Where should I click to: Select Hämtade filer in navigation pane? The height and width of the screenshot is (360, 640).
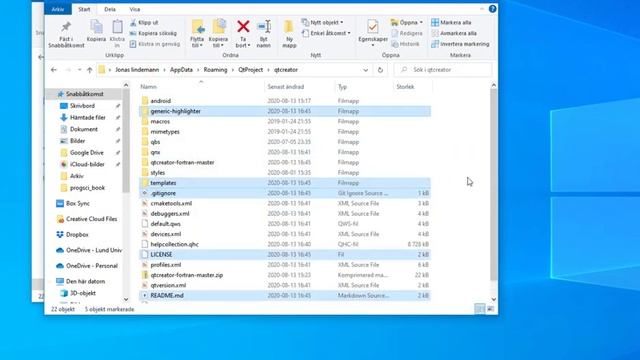coord(87,118)
